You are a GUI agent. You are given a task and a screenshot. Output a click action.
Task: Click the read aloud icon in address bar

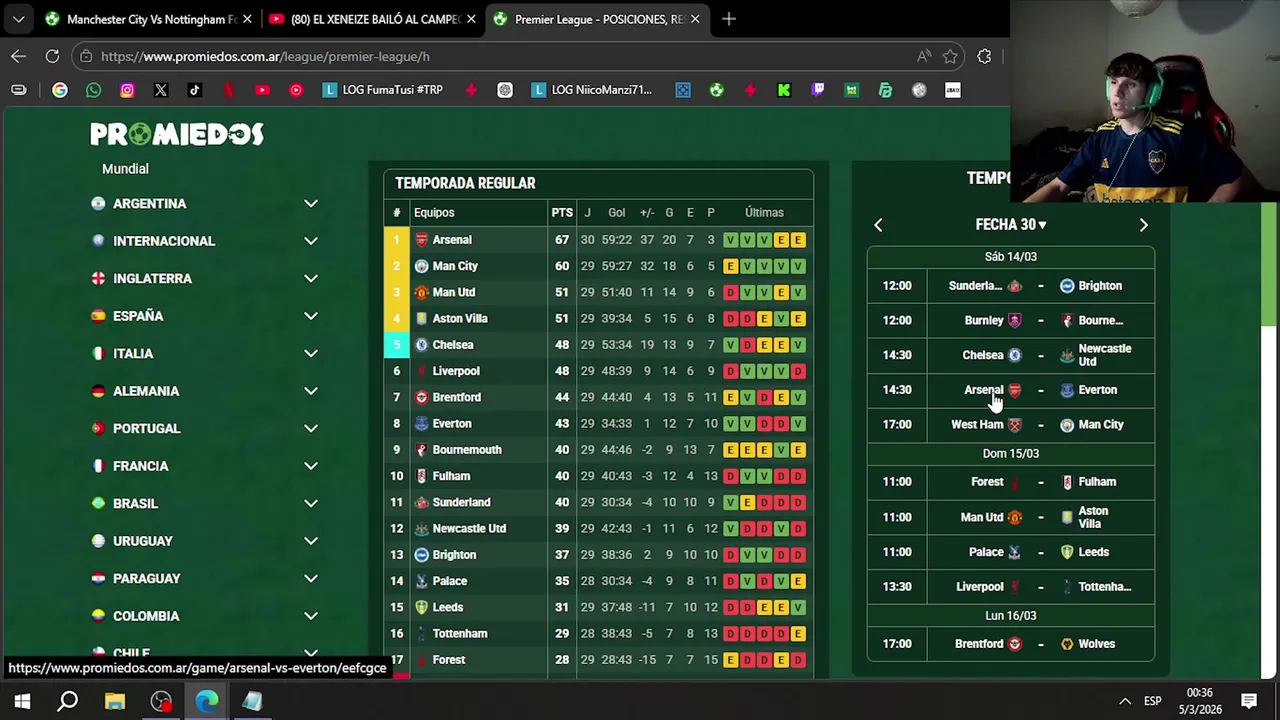pyautogui.click(x=924, y=56)
